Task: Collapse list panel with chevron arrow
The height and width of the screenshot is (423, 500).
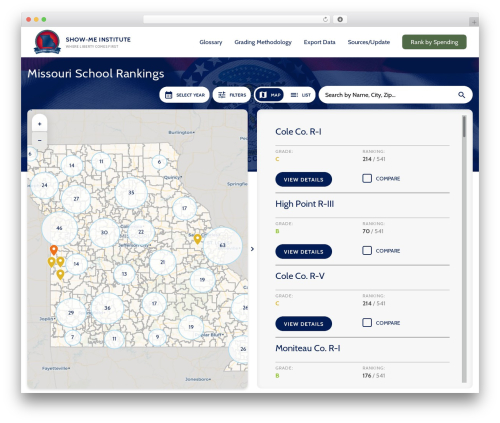Action: pos(252,249)
